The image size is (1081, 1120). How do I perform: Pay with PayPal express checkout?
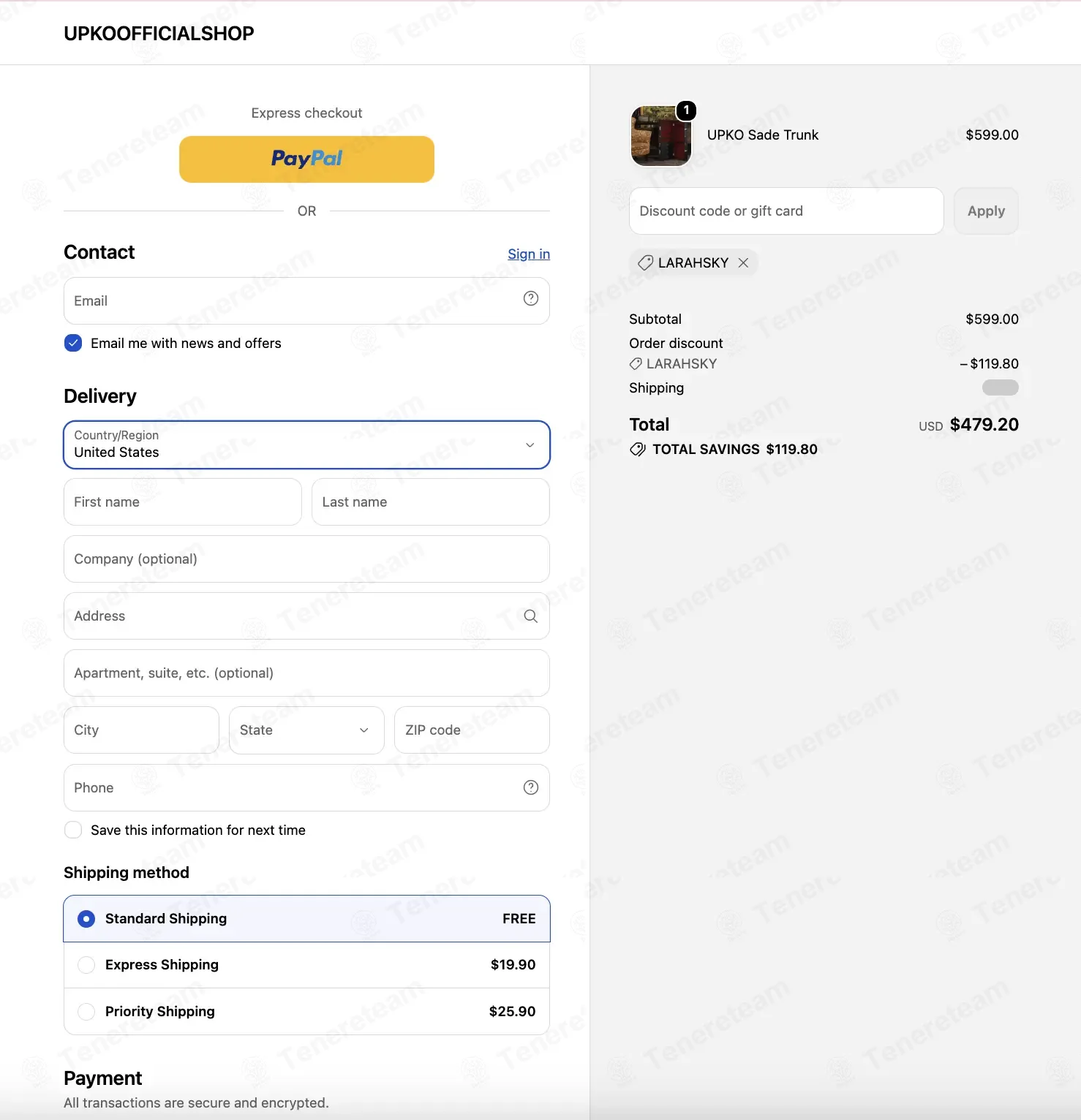(x=306, y=159)
